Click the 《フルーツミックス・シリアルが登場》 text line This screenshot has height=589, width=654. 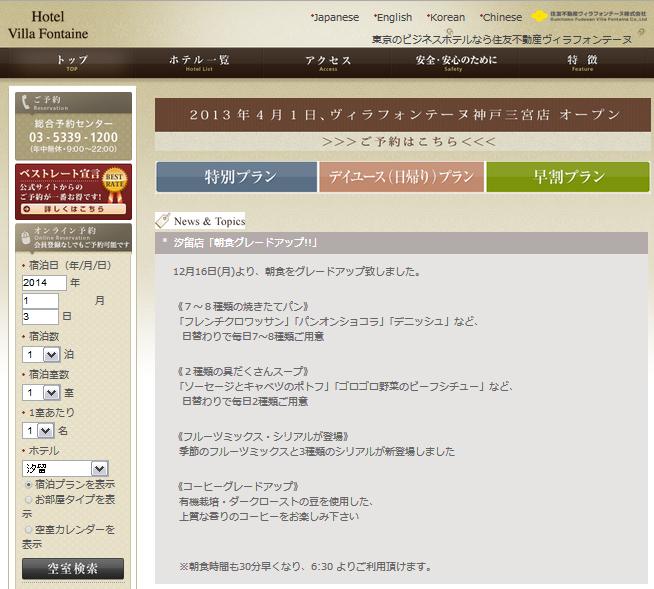(263, 436)
